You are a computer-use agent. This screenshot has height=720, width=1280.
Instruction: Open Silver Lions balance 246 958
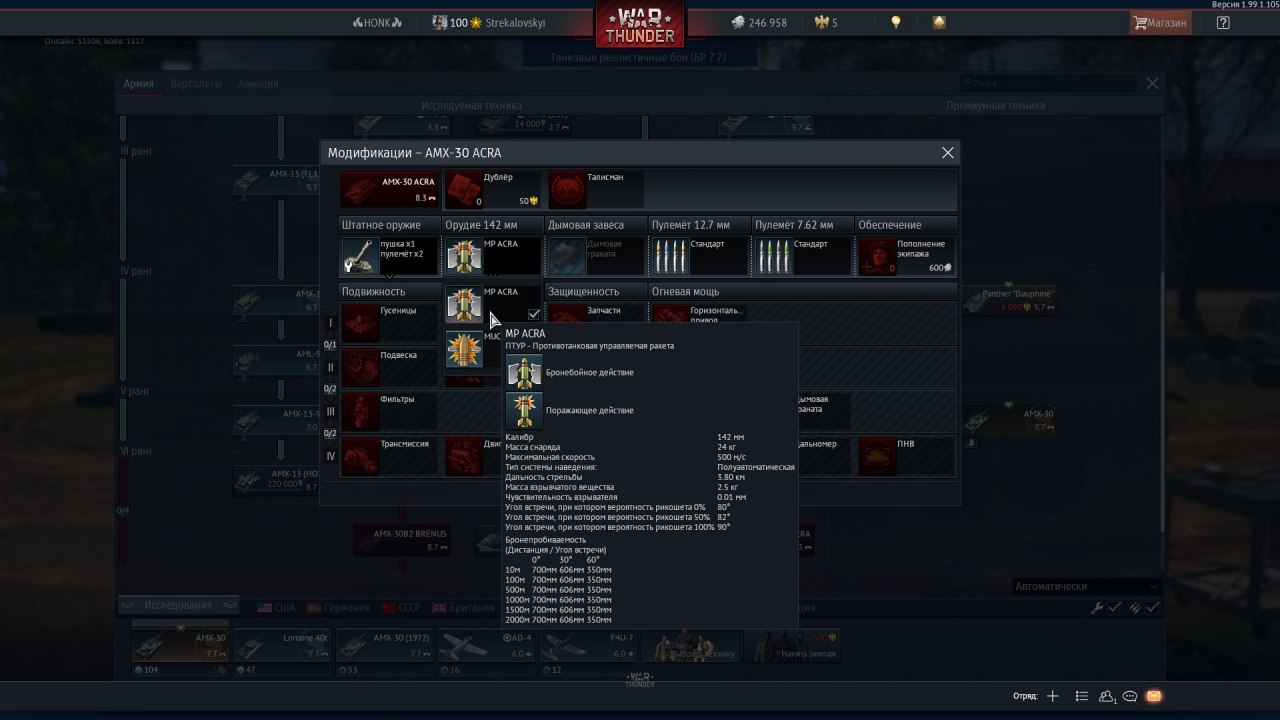click(757, 22)
